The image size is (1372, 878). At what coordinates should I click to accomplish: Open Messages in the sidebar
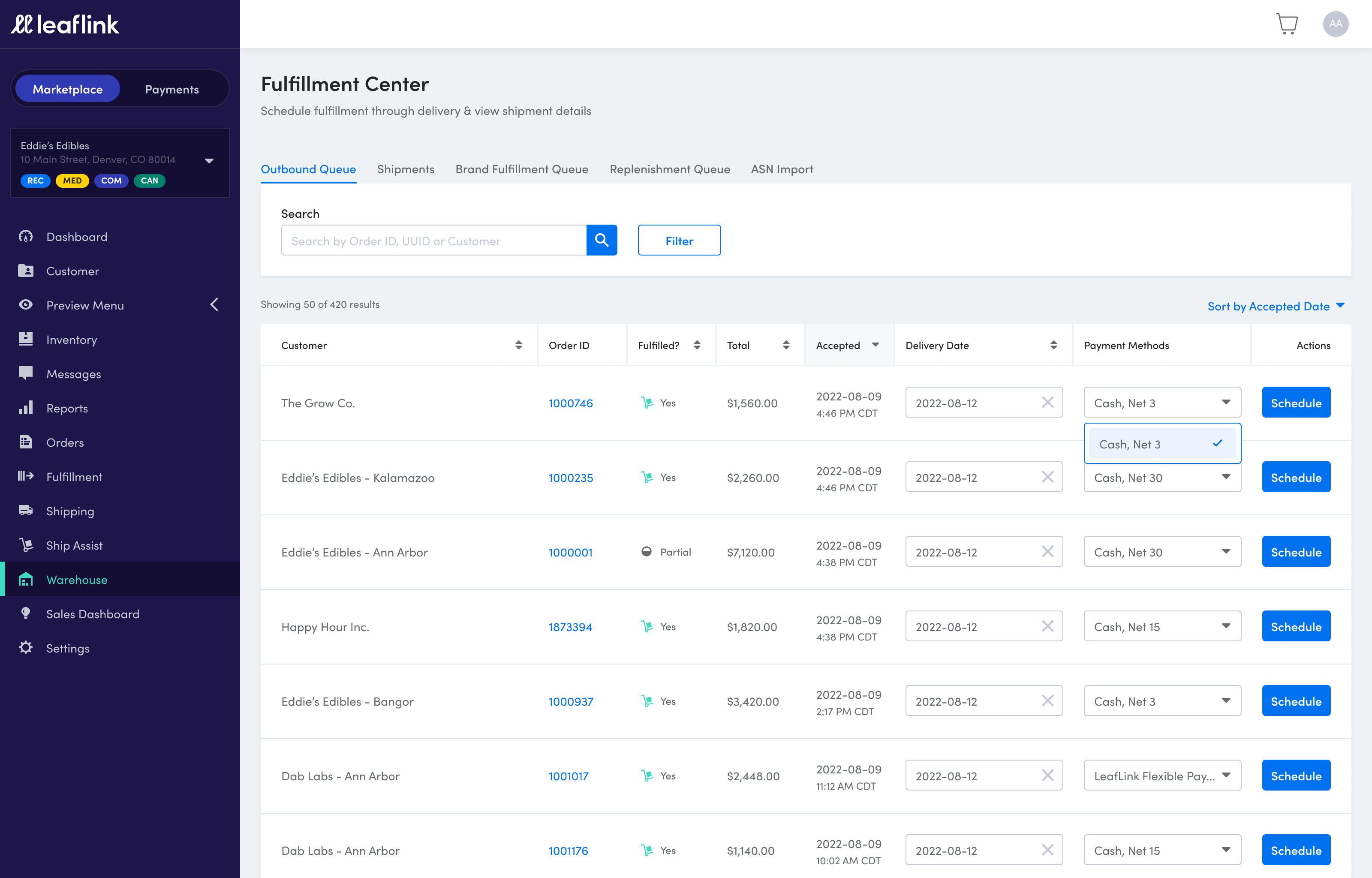click(x=120, y=373)
